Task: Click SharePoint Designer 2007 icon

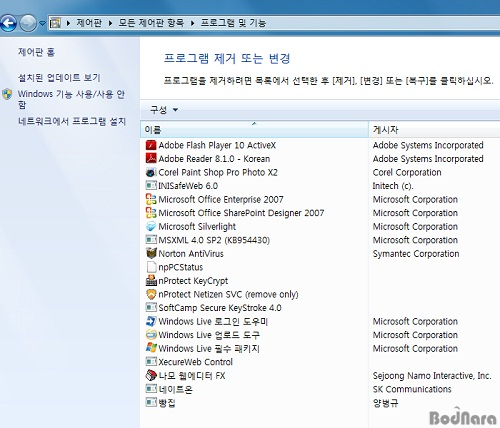Action: 151,213
